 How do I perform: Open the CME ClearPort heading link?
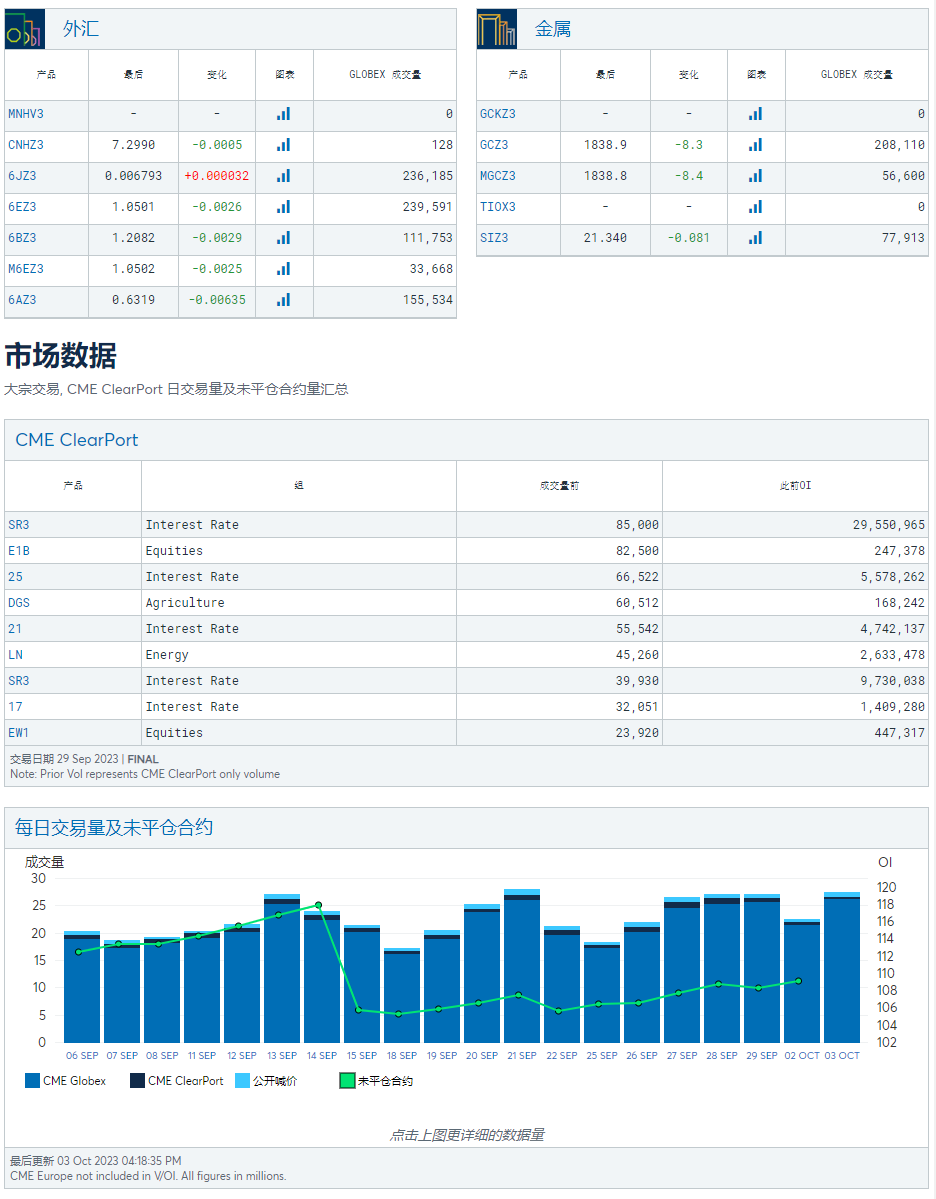(76, 440)
